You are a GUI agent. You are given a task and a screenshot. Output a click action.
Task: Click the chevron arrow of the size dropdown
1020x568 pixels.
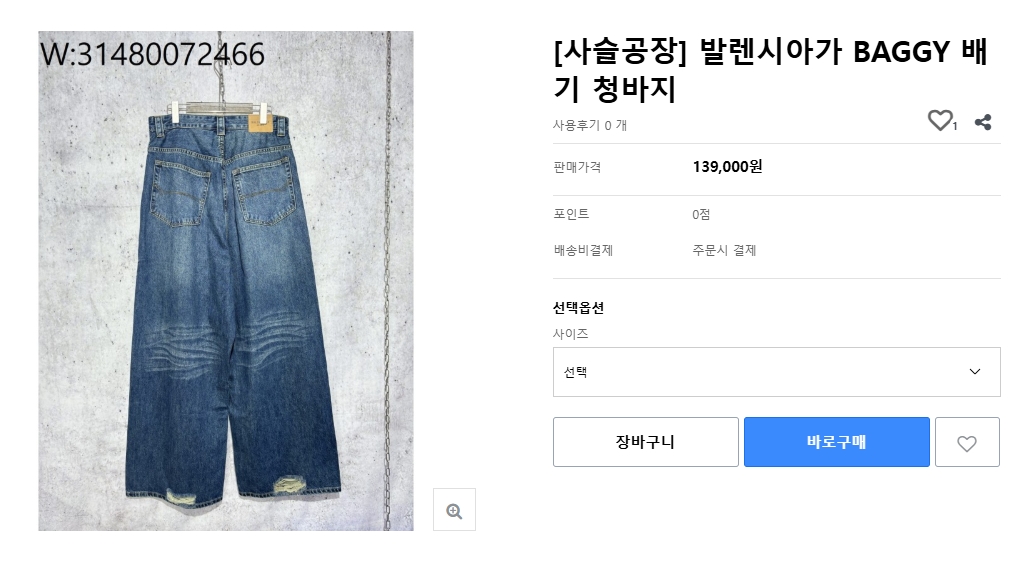[x=974, y=372]
